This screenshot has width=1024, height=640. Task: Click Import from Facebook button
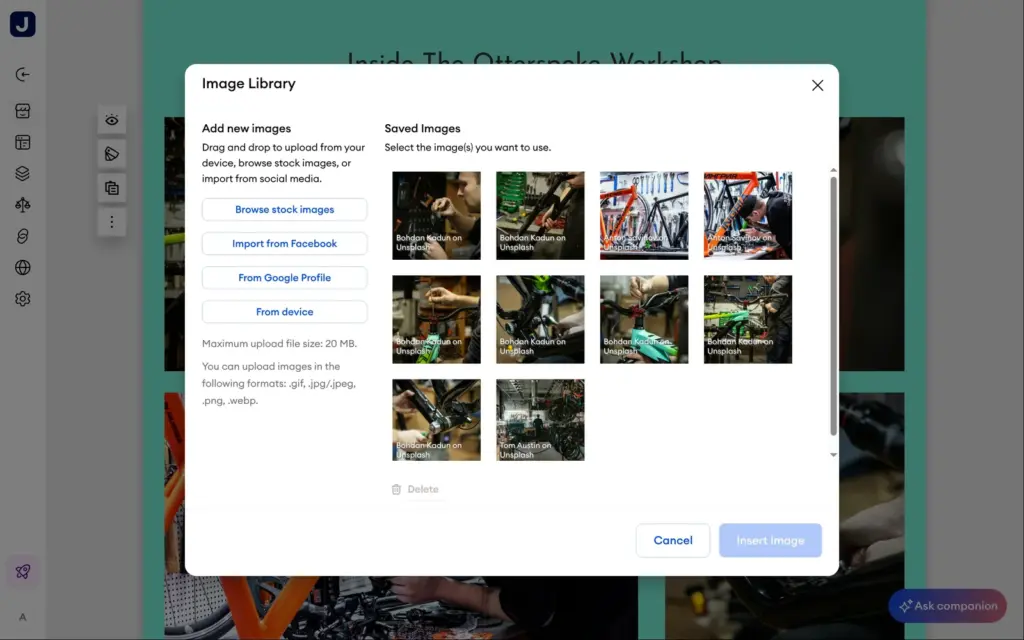click(284, 244)
